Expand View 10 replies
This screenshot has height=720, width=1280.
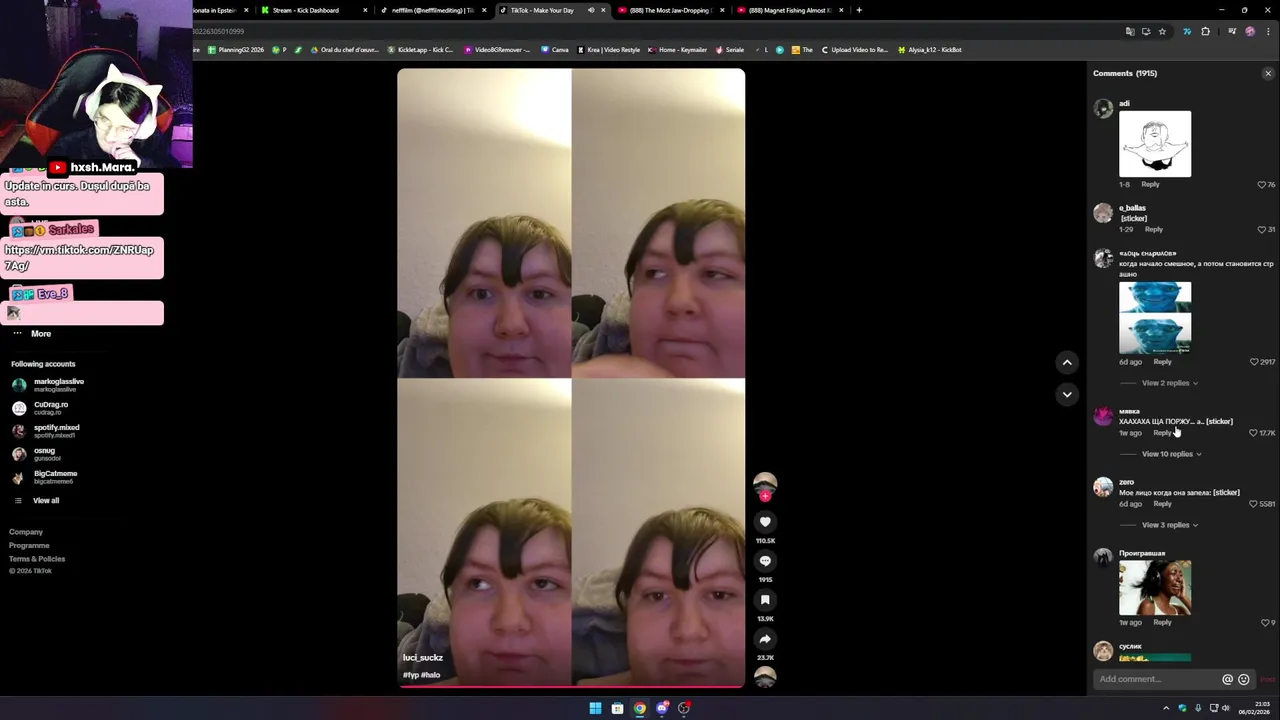[1172, 454]
